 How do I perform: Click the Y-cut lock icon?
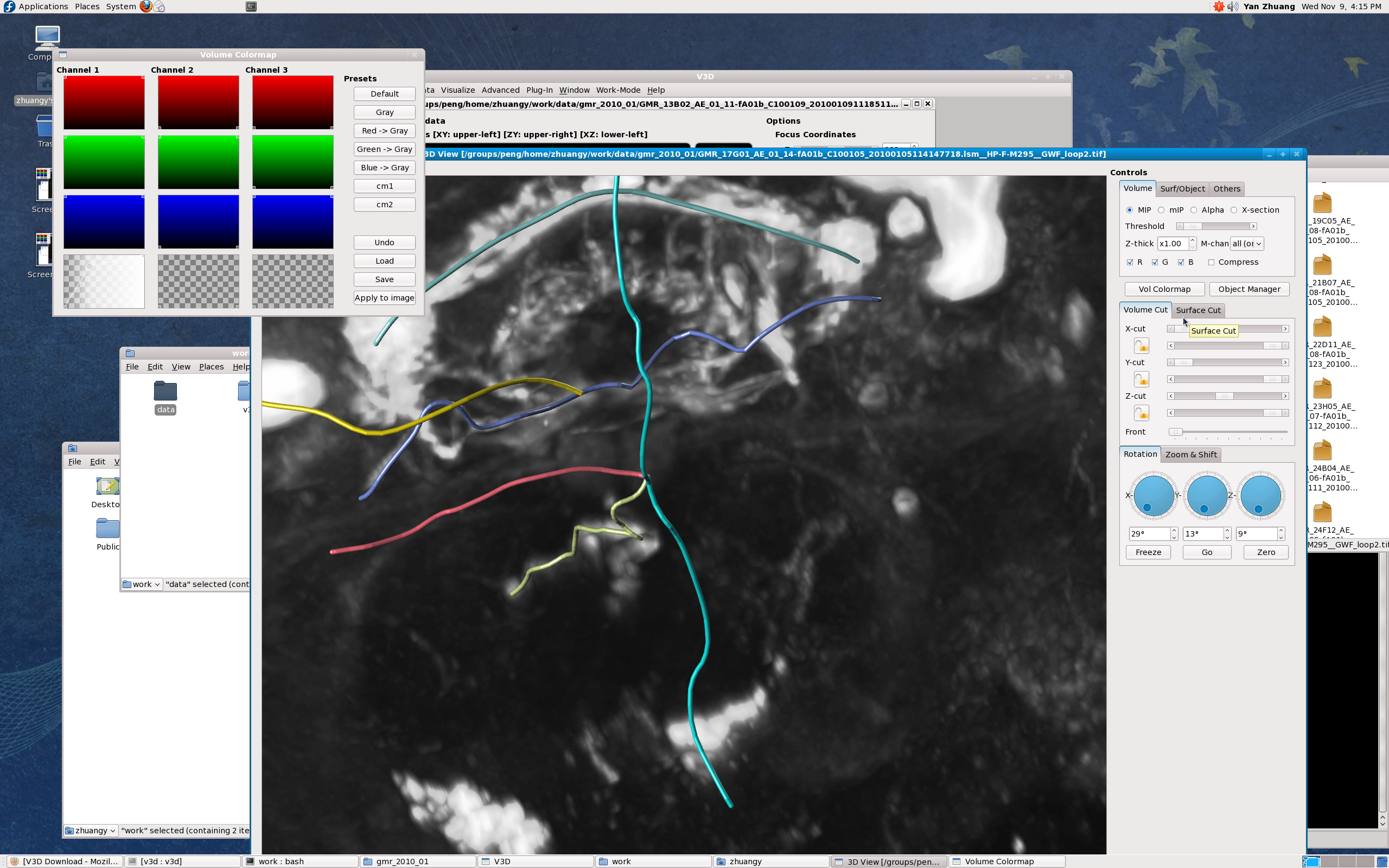[1141, 379]
